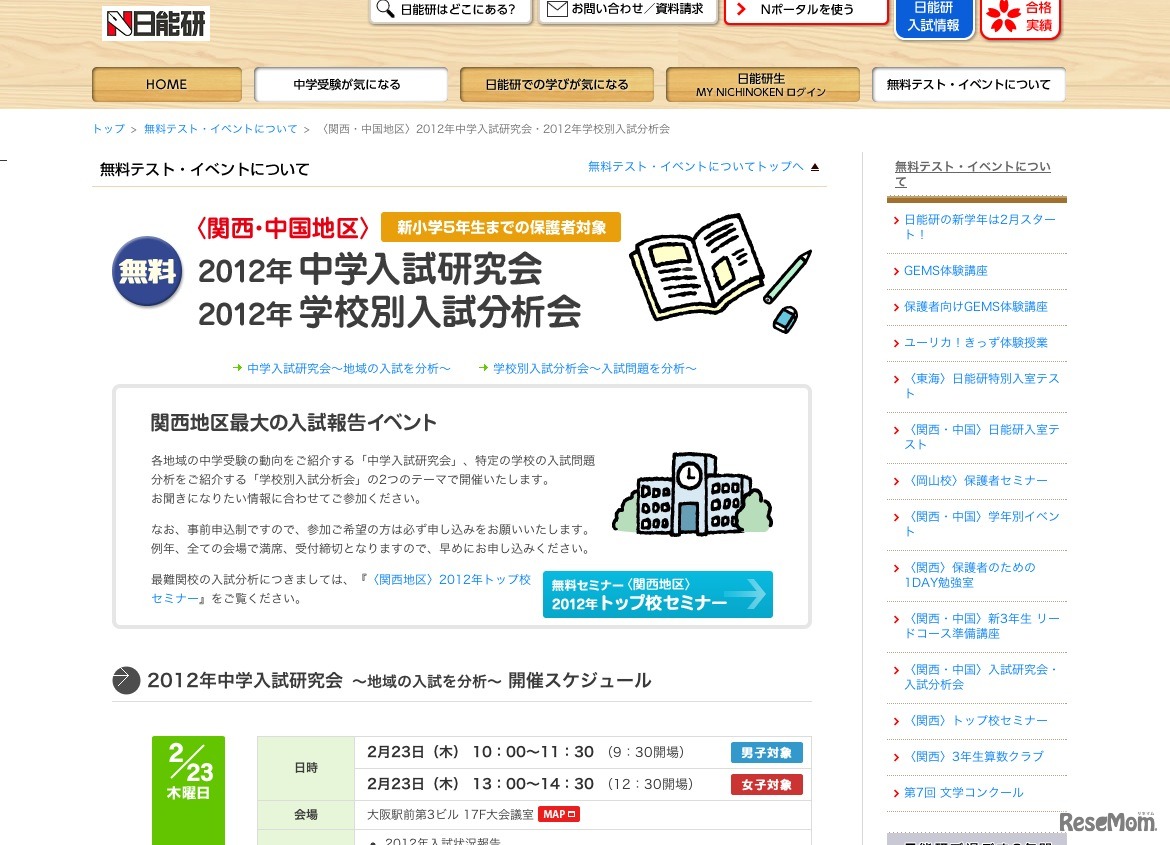Click the Nポータルを使う button
Viewport: 1170px width, 845px height.
pos(806,11)
